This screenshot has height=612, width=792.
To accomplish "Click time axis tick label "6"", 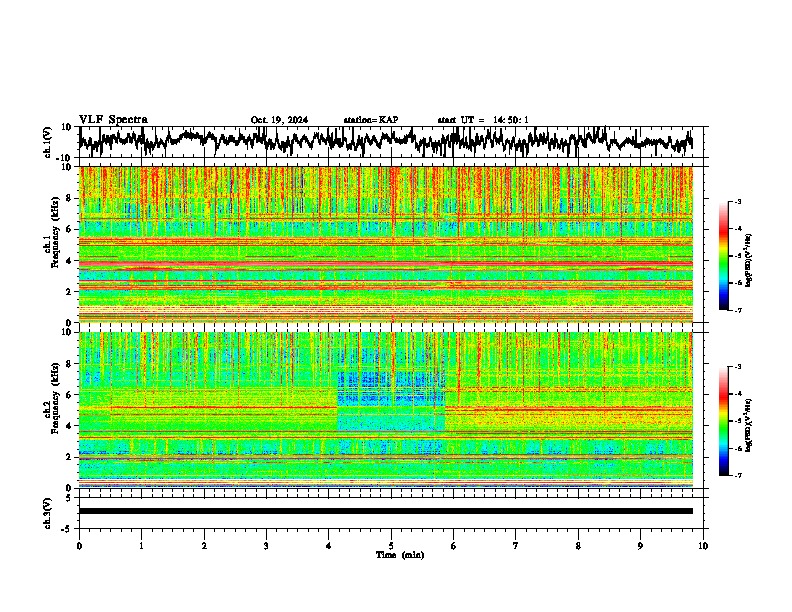I will click(454, 546).
